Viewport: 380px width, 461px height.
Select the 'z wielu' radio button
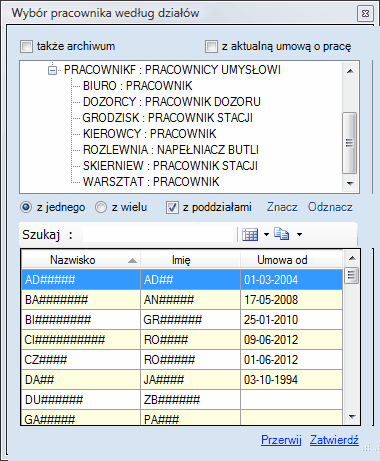click(101, 207)
